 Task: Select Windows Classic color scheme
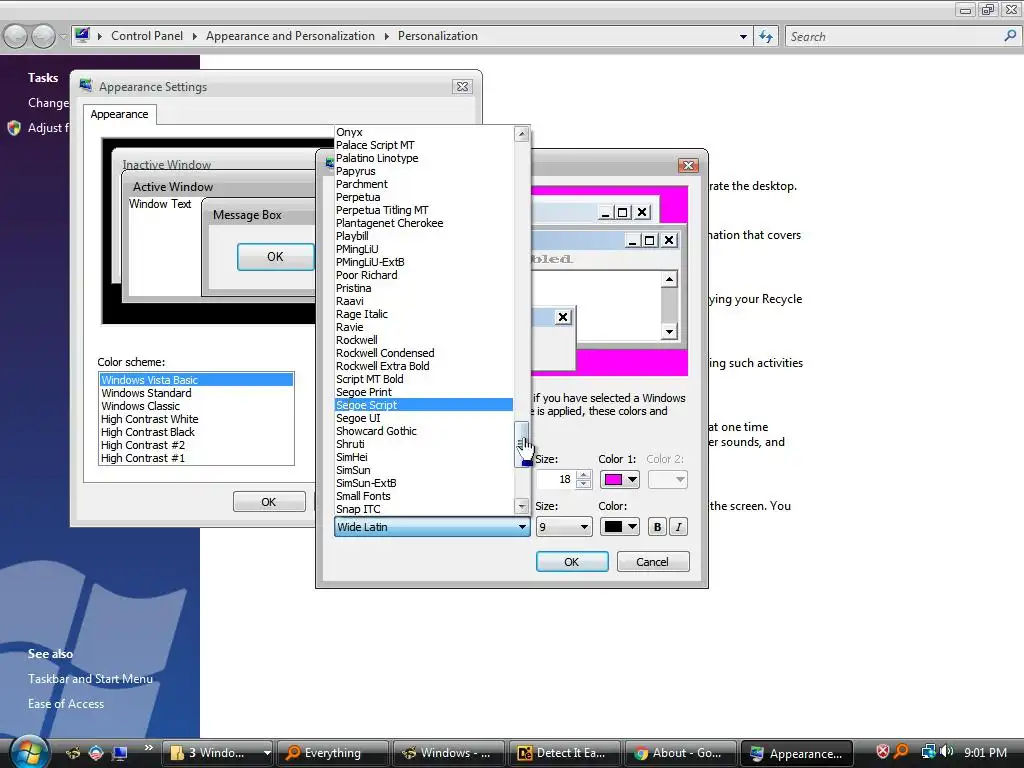pyautogui.click(x=196, y=406)
